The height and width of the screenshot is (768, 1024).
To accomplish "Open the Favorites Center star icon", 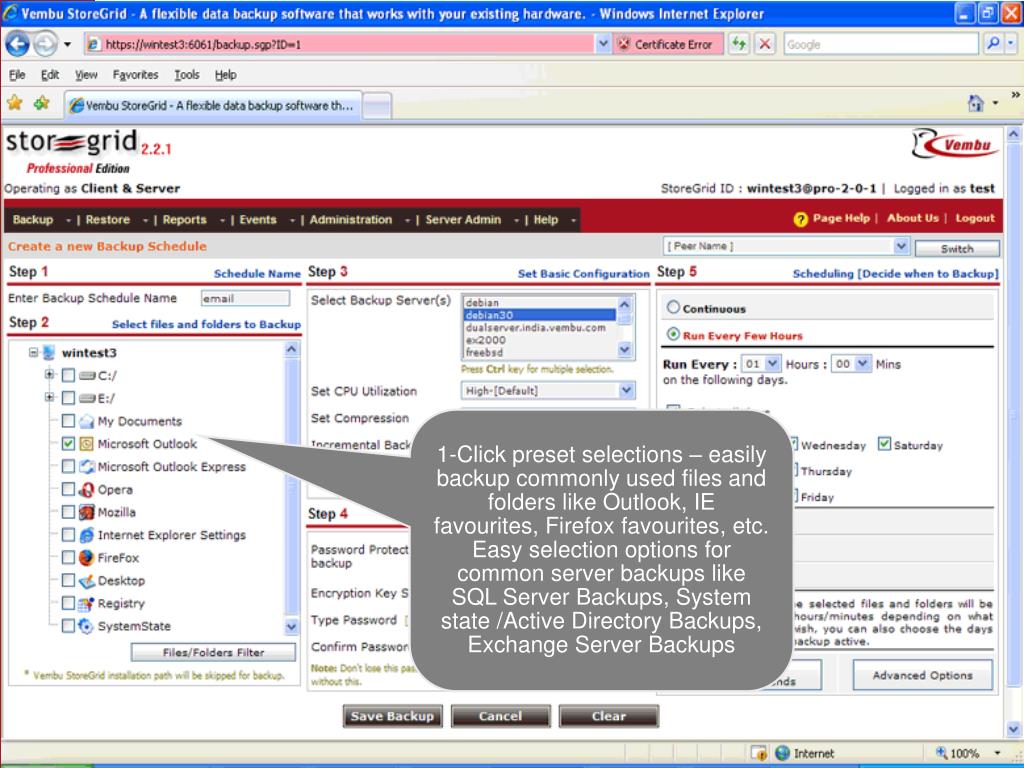I will tap(14, 103).
